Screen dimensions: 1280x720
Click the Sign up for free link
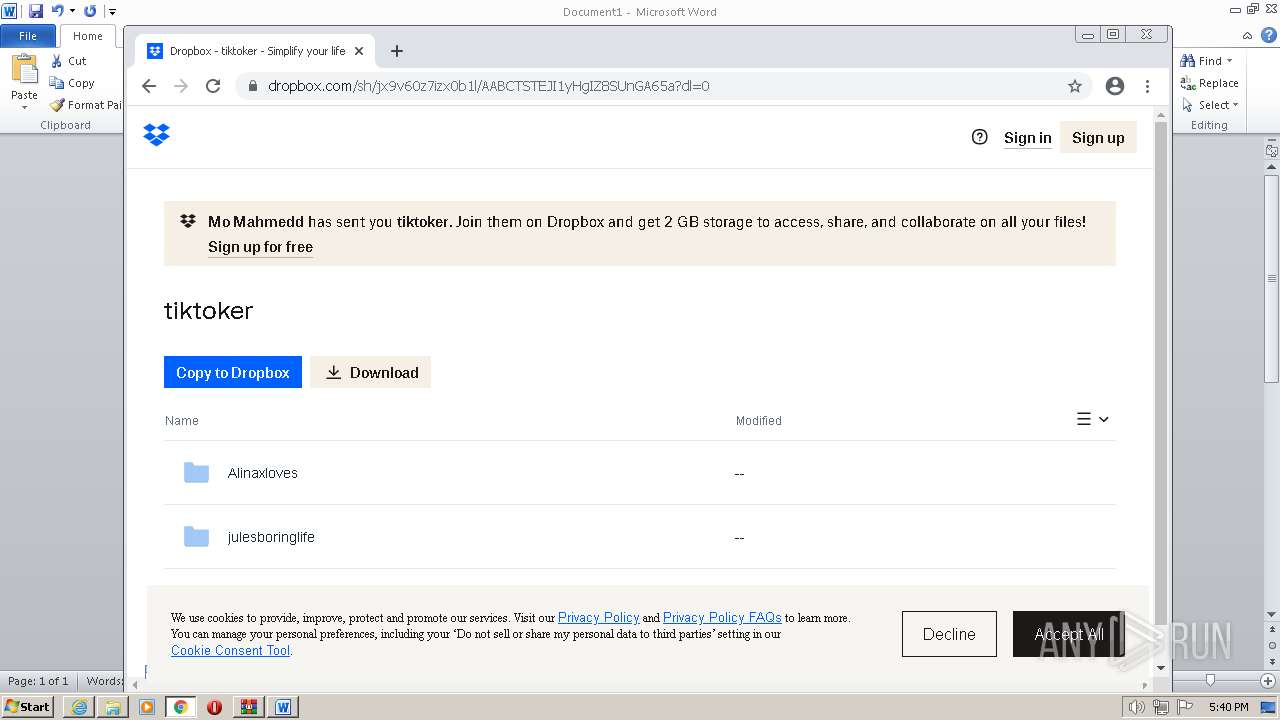tap(260, 247)
